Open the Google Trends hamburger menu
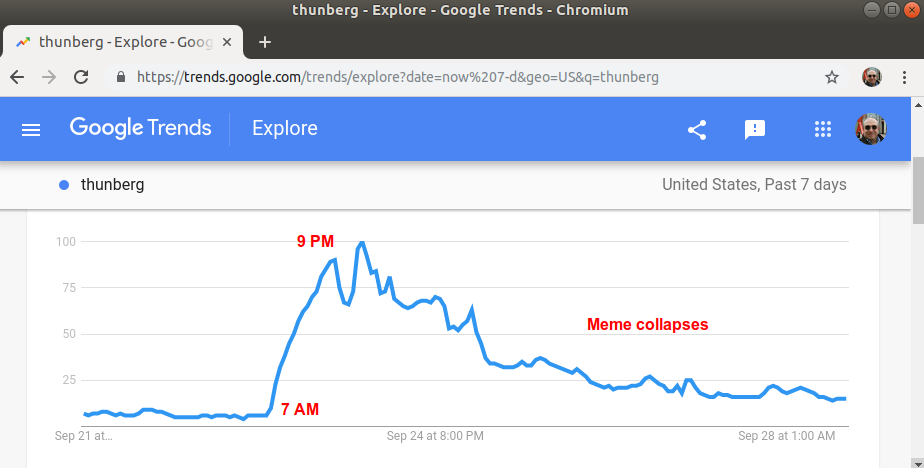 31,129
